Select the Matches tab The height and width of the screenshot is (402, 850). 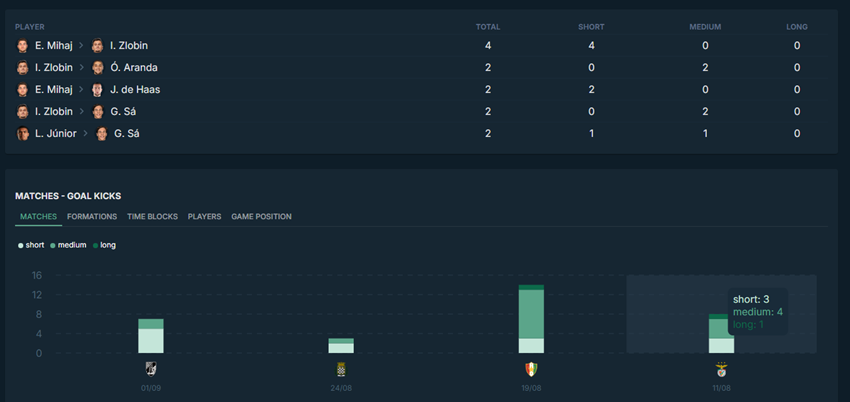point(38,216)
